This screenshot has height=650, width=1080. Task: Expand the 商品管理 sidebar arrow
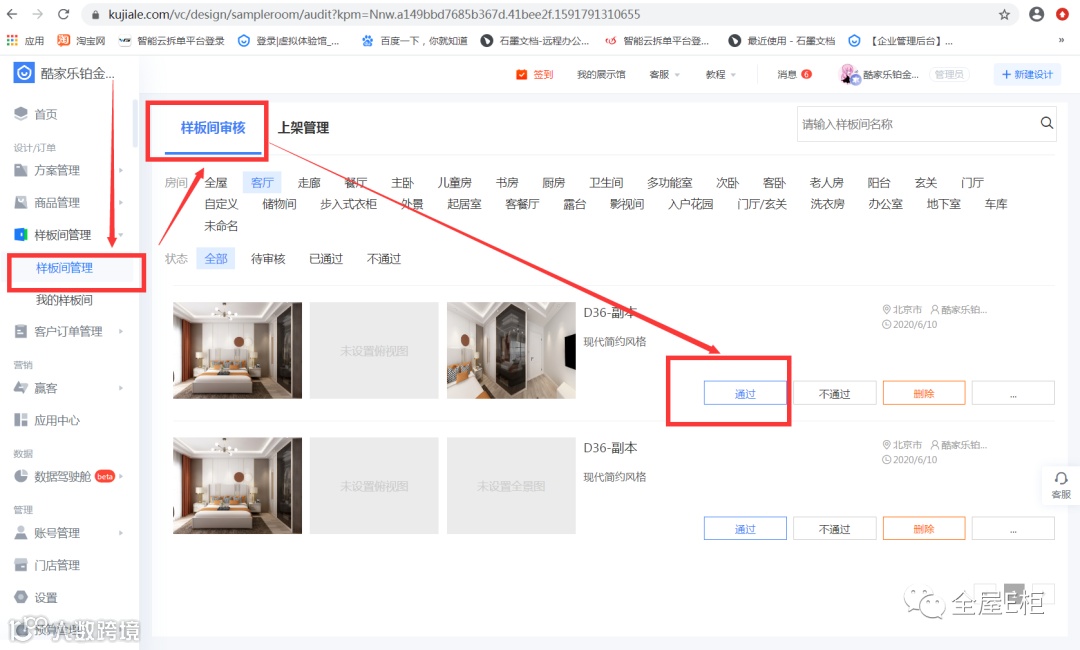121,202
